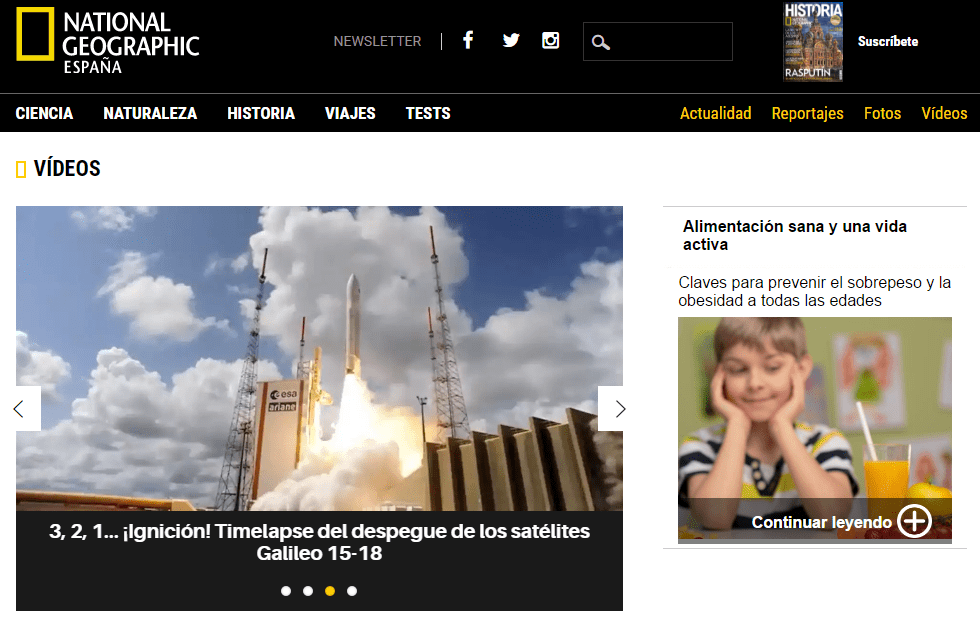Screen dimensions: 980x620
Task: Click the Historia Rasputin magazine cover
Action: pos(813,42)
